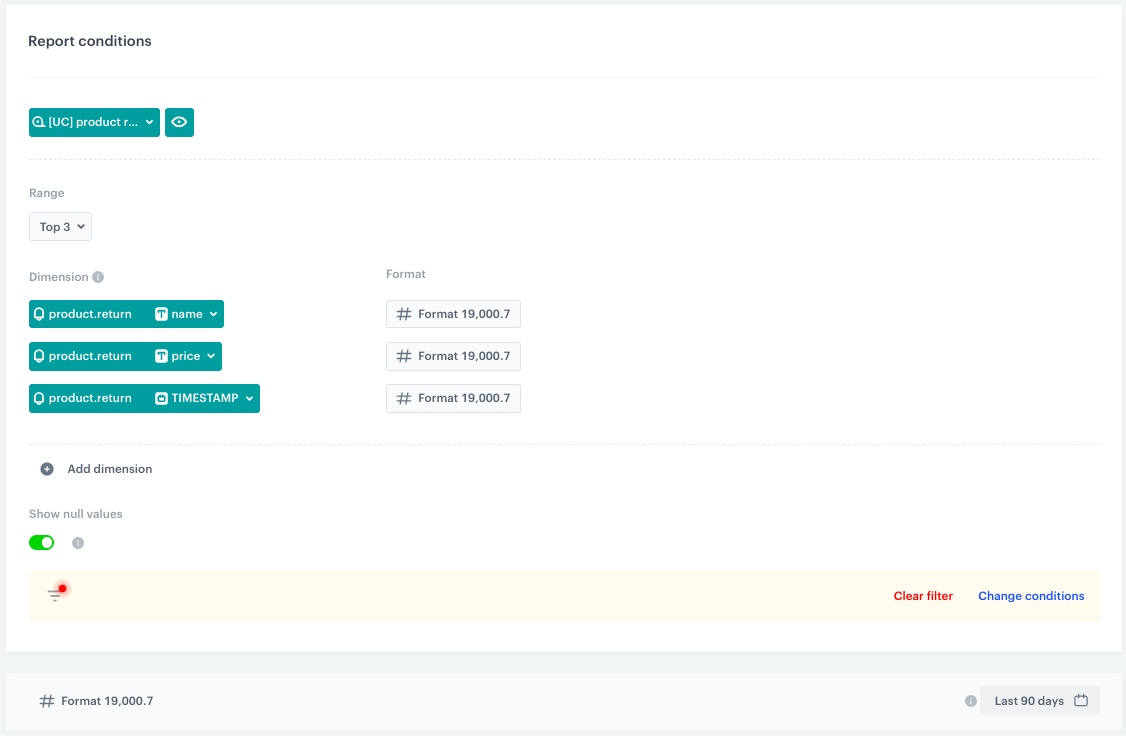Click Change conditions link

pos(1031,596)
